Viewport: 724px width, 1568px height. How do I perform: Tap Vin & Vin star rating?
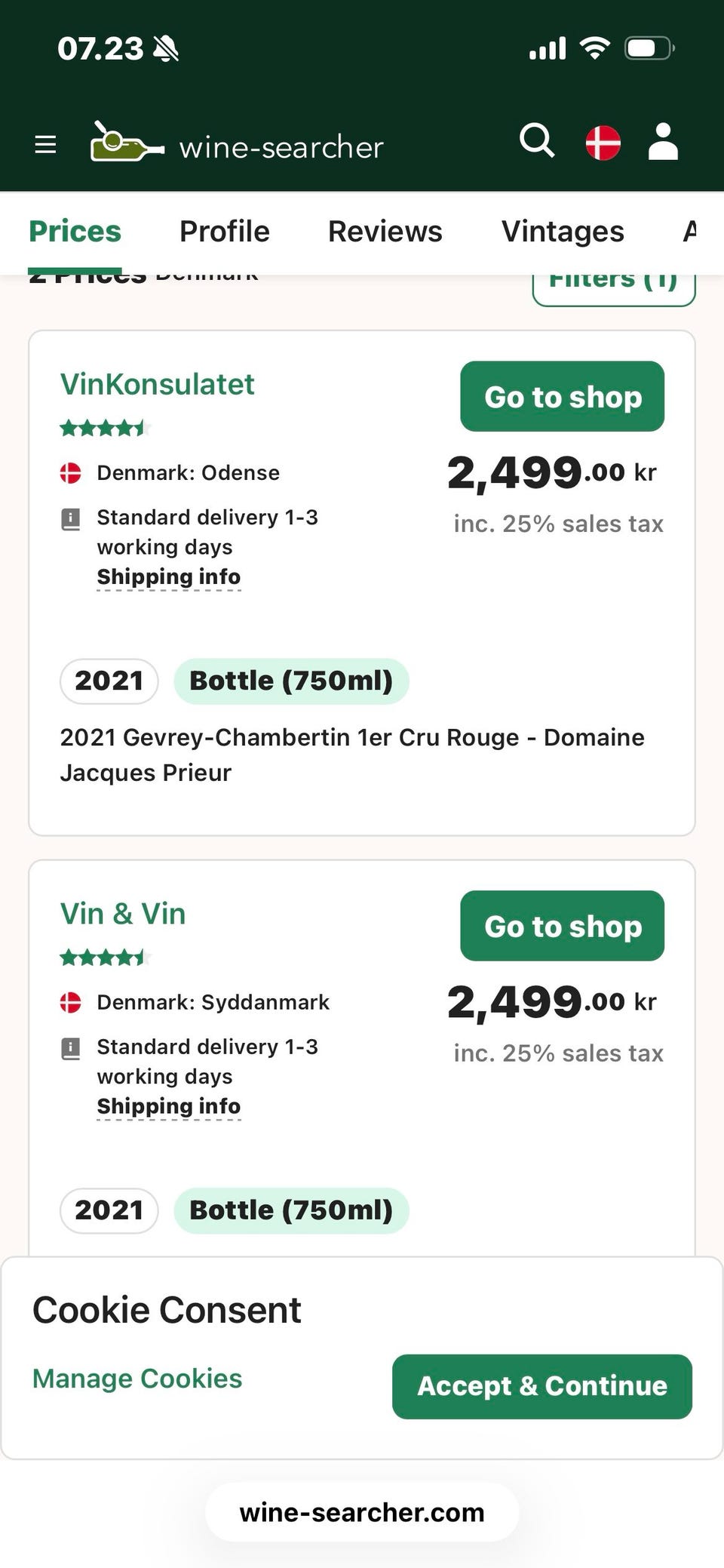click(105, 958)
